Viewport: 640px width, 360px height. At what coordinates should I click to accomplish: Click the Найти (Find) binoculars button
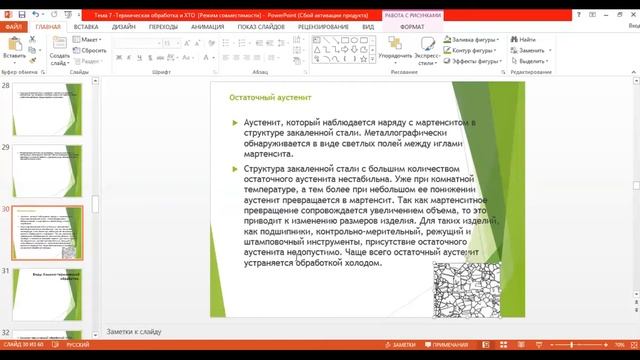(523, 40)
